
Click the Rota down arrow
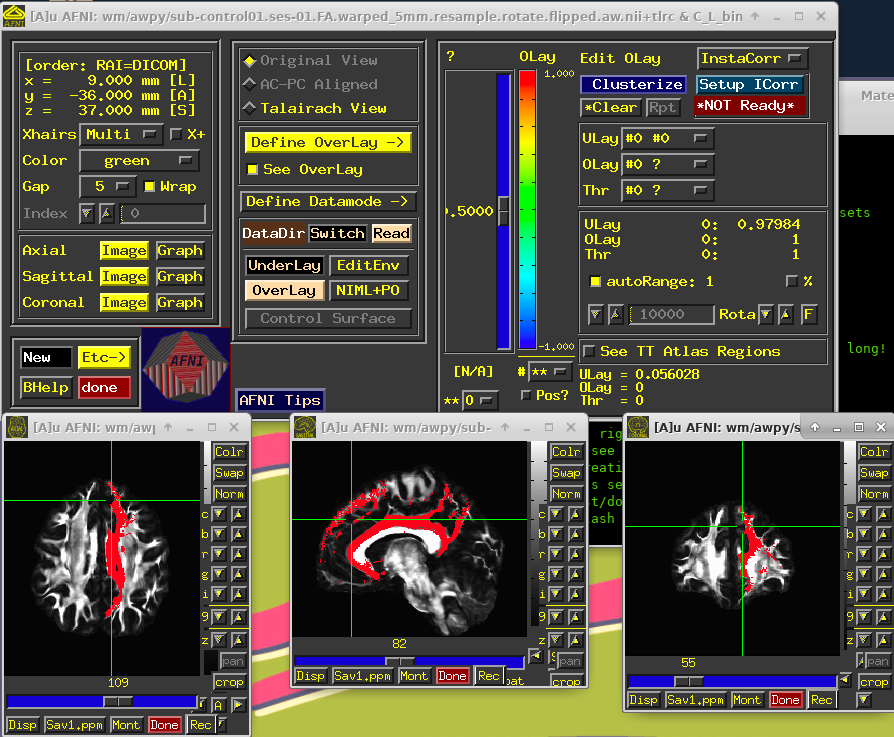click(x=766, y=314)
